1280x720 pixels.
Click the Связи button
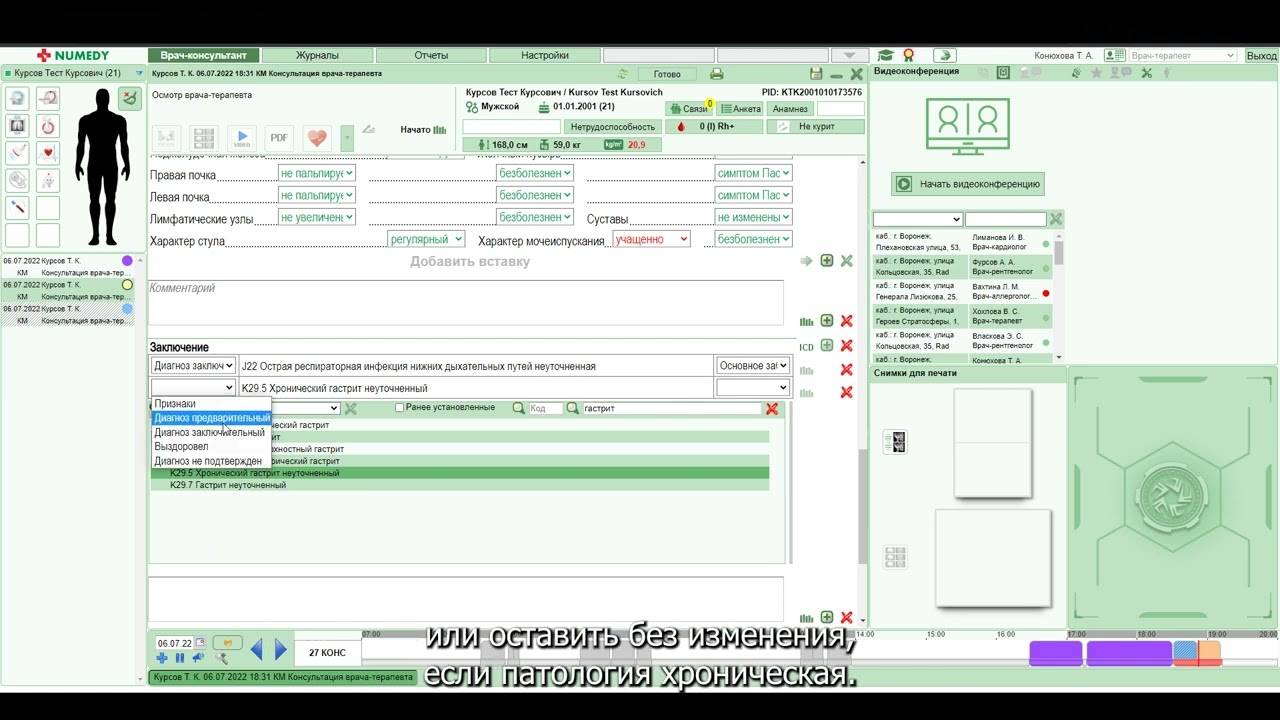click(x=690, y=109)
